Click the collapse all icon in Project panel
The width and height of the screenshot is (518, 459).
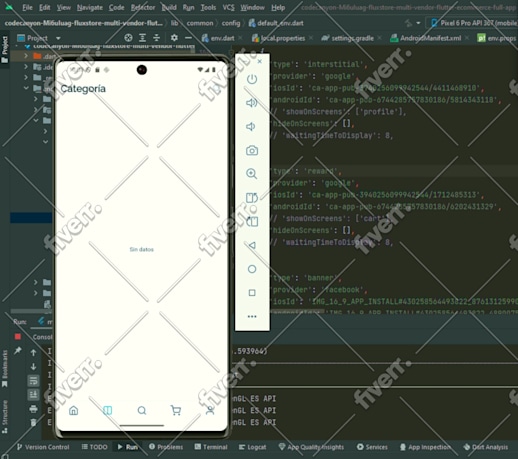pyautogui.click(x=156, y=38)
